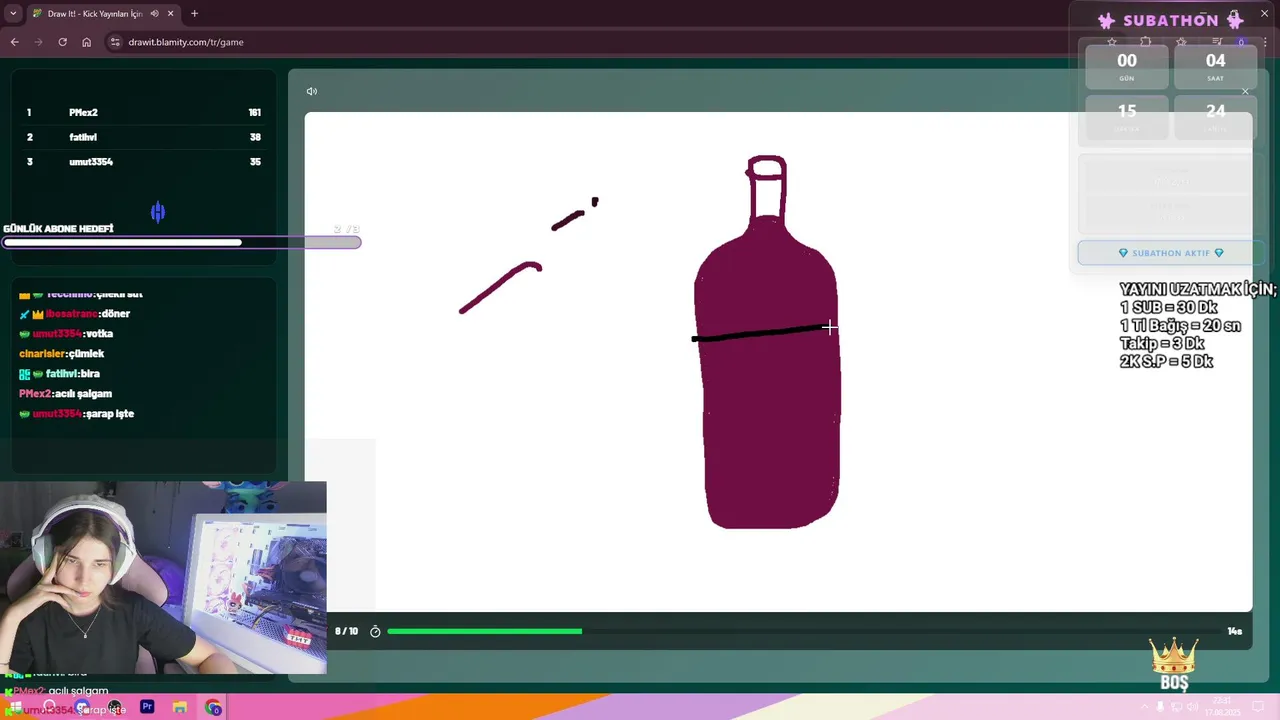Click the Chrome taskbar icon
The image size is (1280, 720).
pos(213,707)
